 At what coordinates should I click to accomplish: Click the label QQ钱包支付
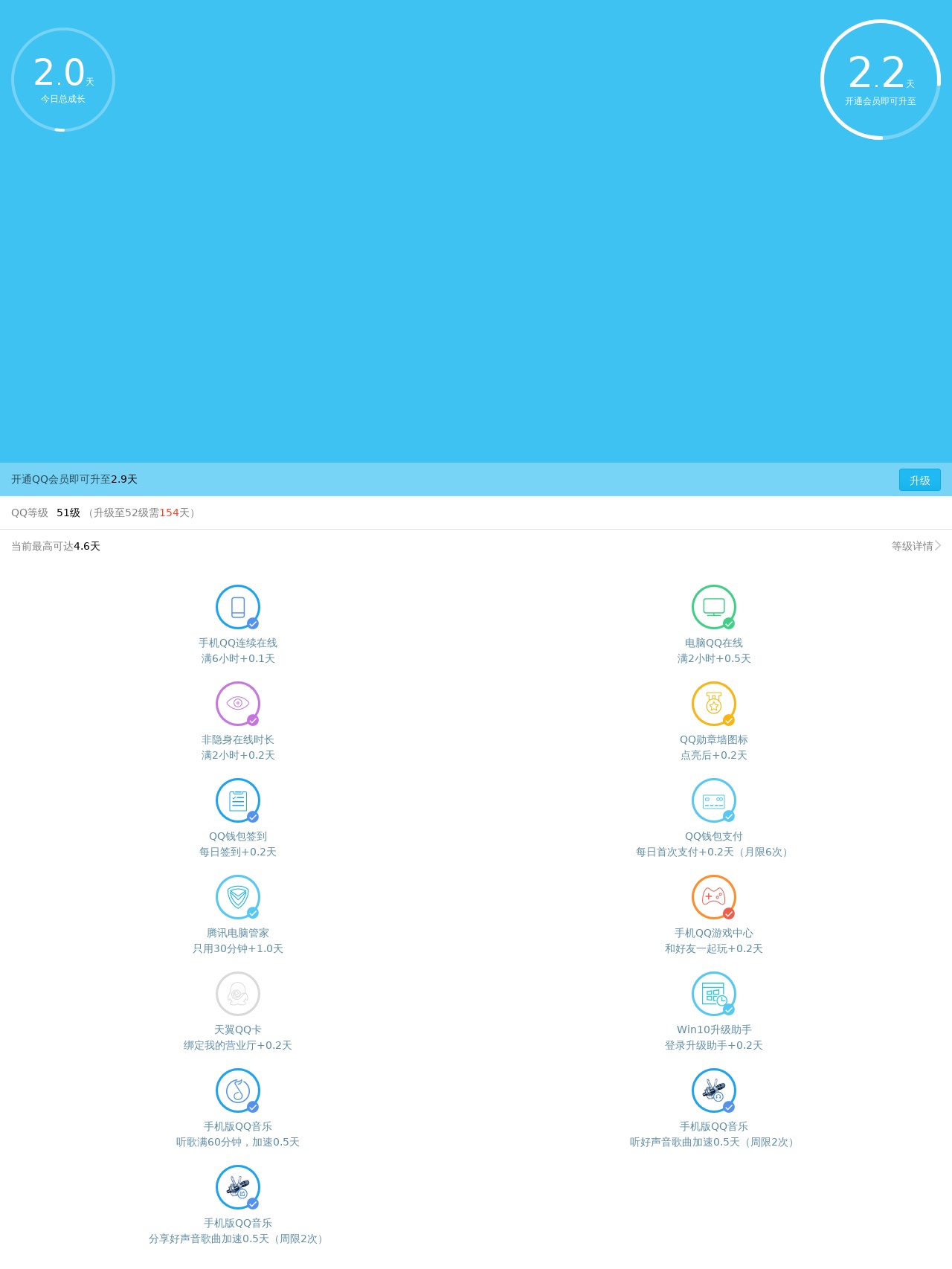tap(714, 836)
